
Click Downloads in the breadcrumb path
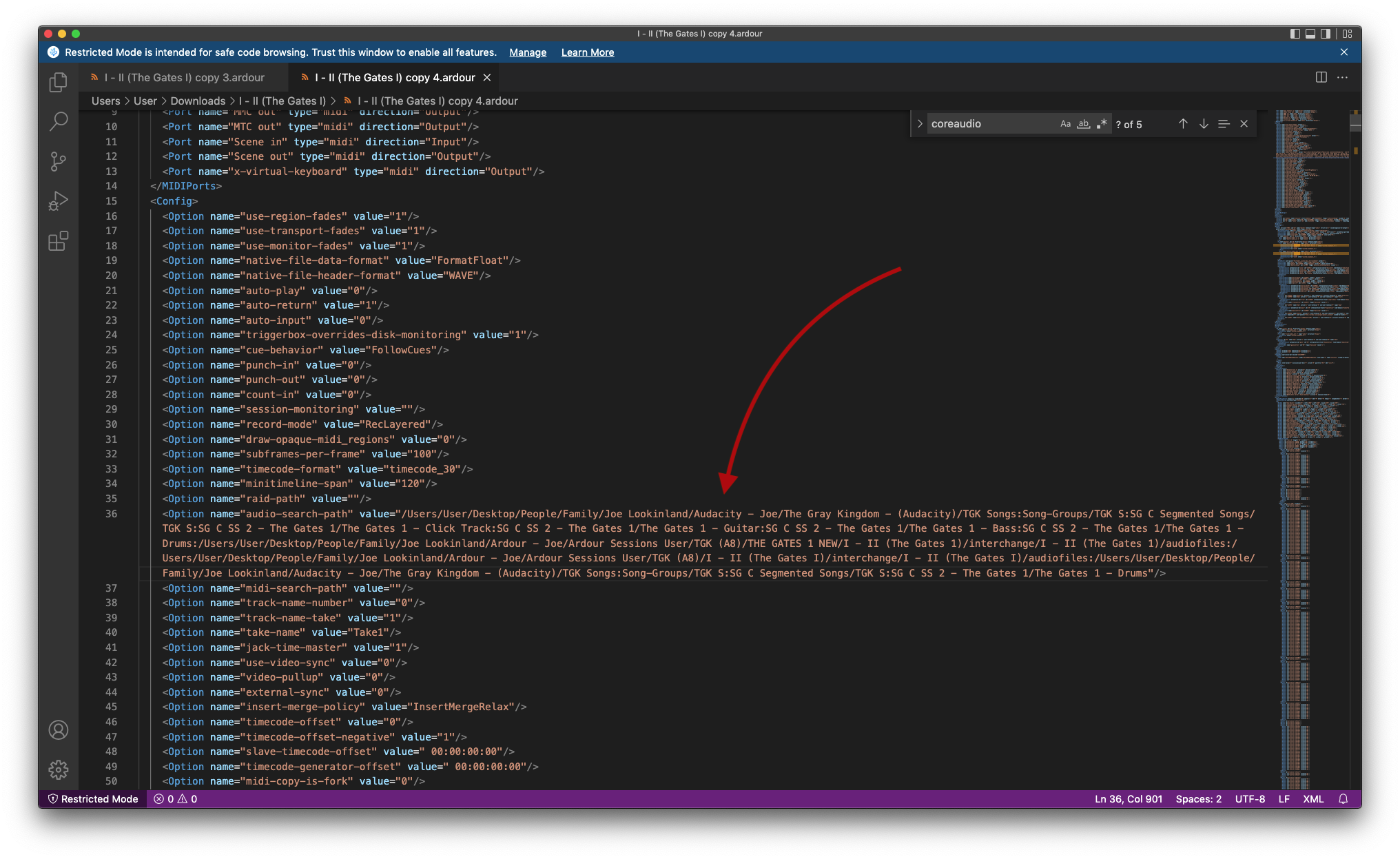(198, 101)
